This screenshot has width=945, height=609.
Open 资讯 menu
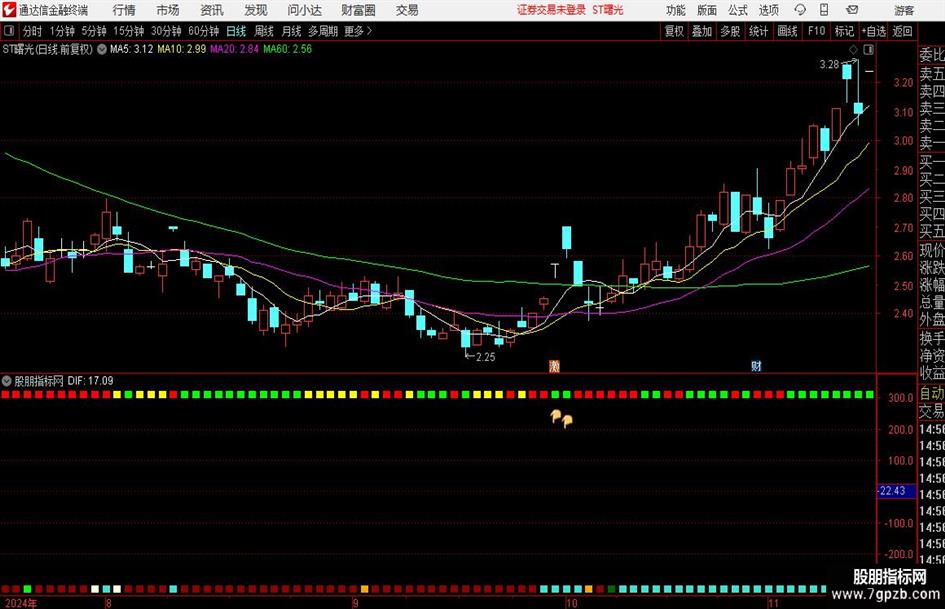pos(212,10)
